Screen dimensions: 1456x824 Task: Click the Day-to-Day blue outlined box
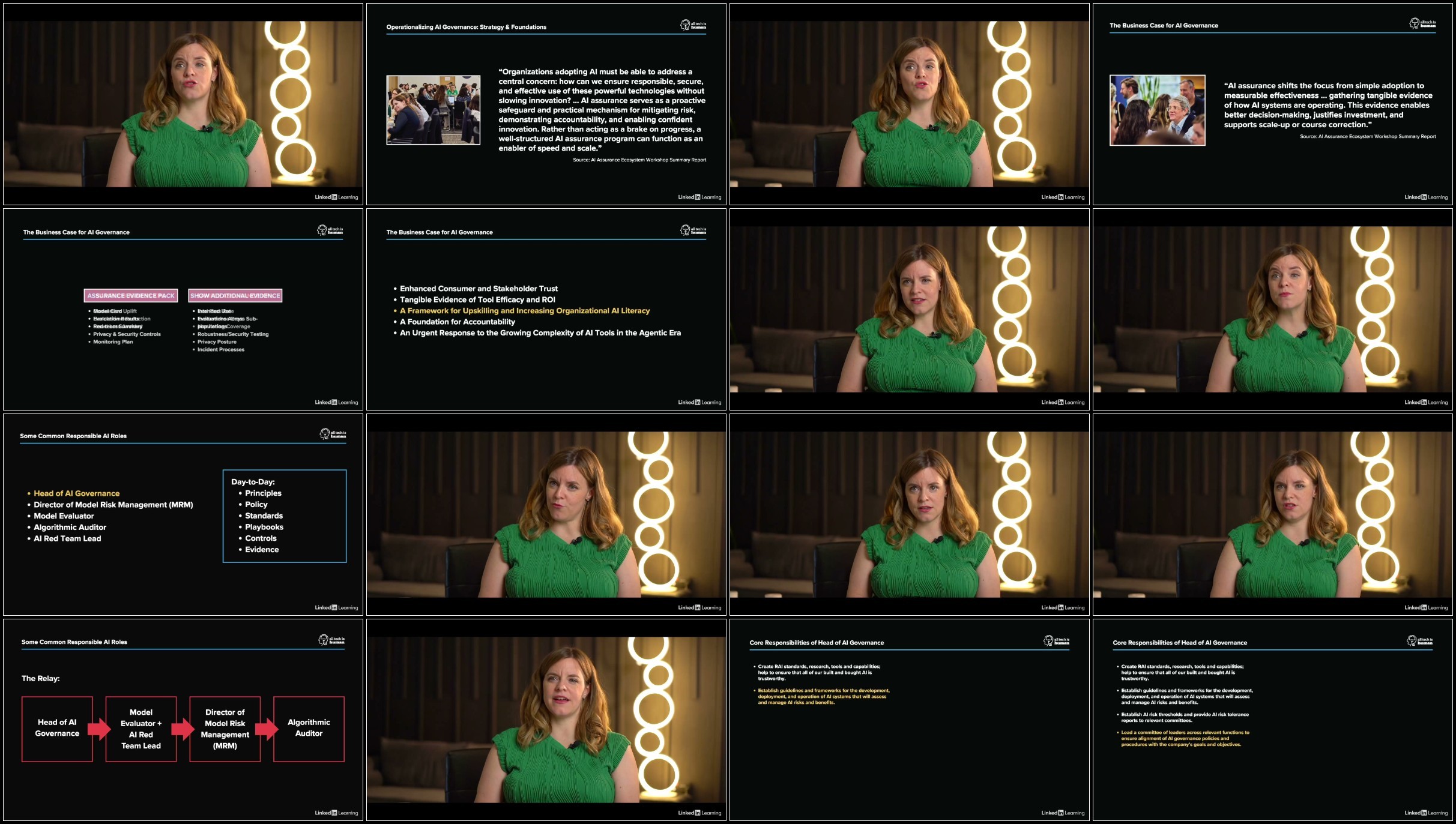click(x=285, y=516)
